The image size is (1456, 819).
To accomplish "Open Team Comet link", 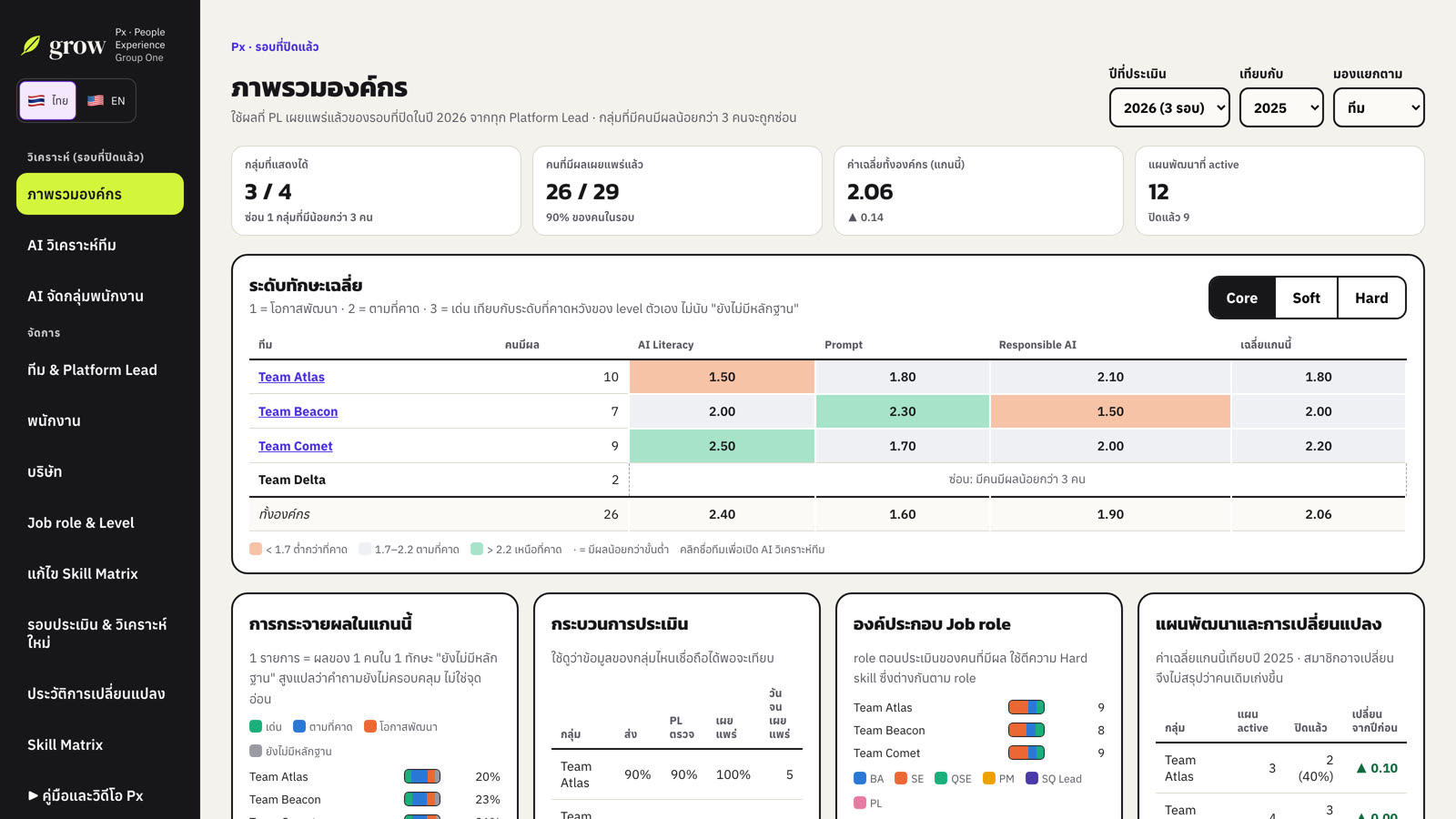I will tap(295, 446).
